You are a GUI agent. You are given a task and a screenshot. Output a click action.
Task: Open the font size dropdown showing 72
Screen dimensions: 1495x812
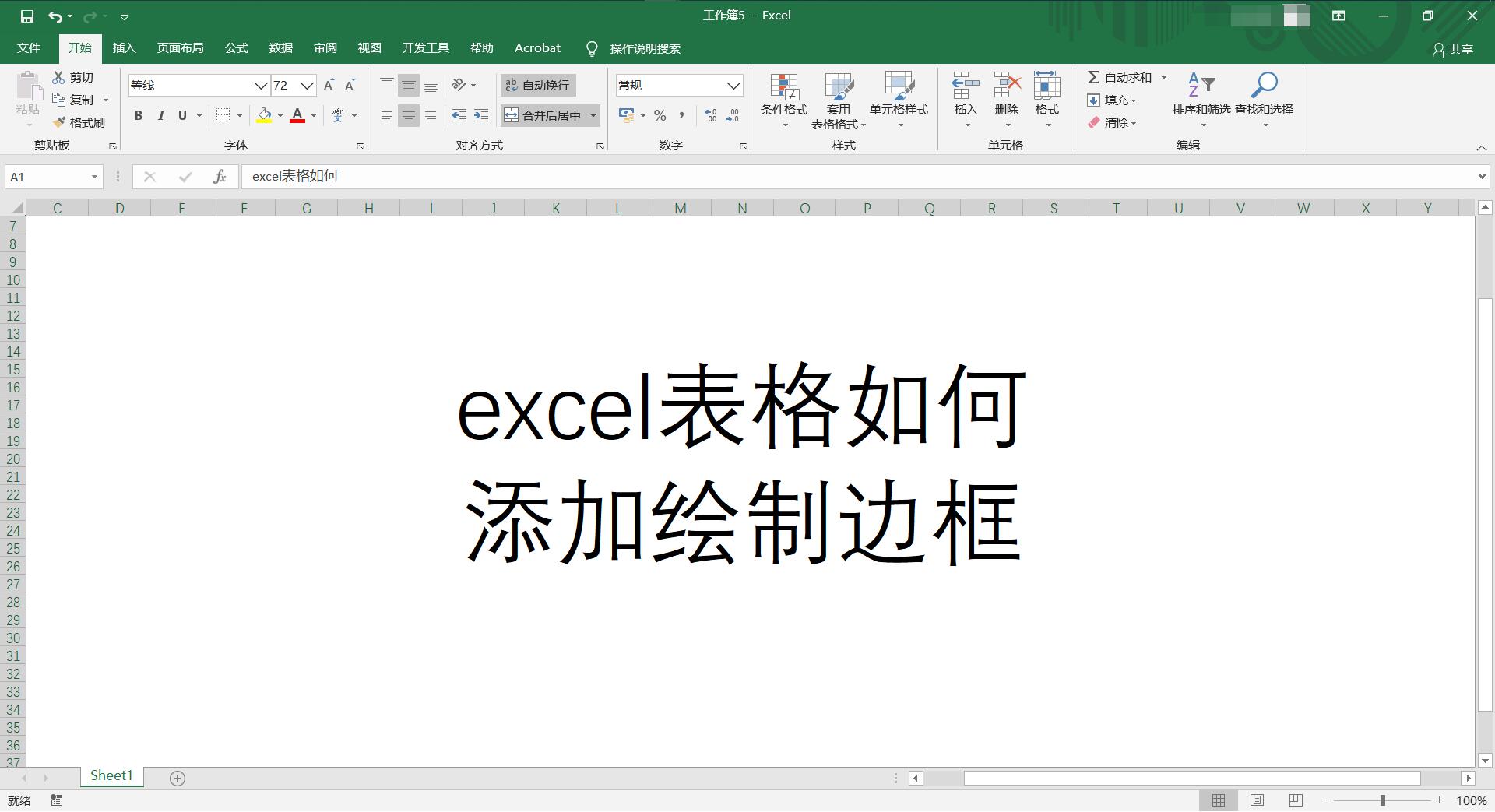pos(308,85)
